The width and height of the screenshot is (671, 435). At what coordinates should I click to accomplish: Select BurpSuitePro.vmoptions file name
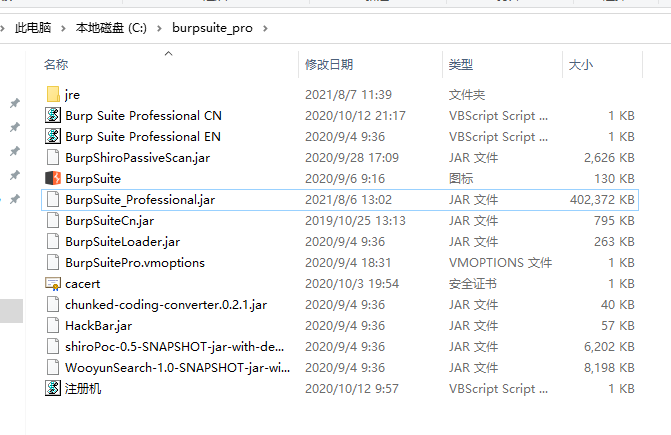pyautogui.click(x=135, y=263)
